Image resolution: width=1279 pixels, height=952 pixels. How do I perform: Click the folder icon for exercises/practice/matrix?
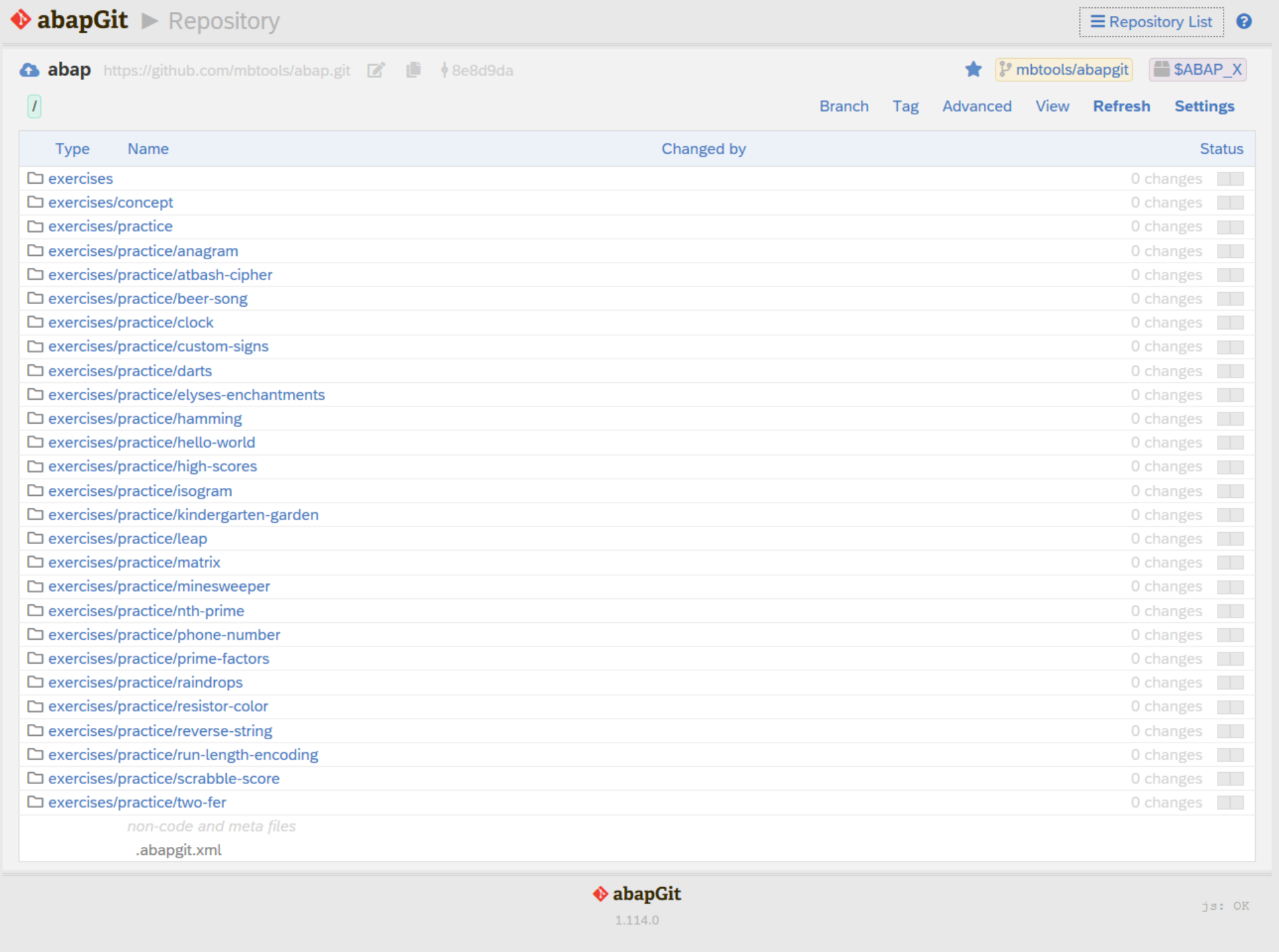click(x=35, y=563)
